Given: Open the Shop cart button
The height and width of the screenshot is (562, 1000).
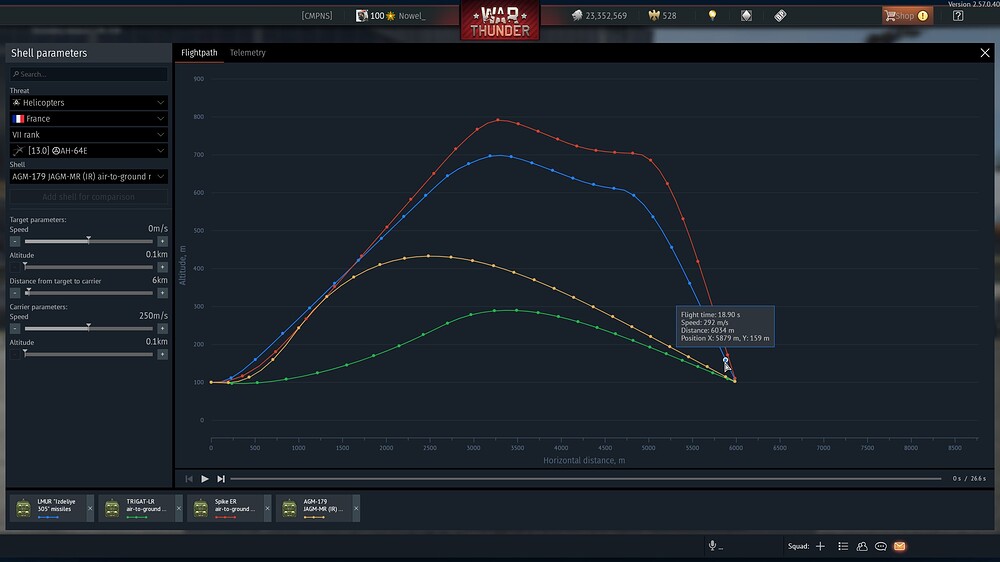Looking at the screenshot, I should pyautogui.click(x=907, y=15).
